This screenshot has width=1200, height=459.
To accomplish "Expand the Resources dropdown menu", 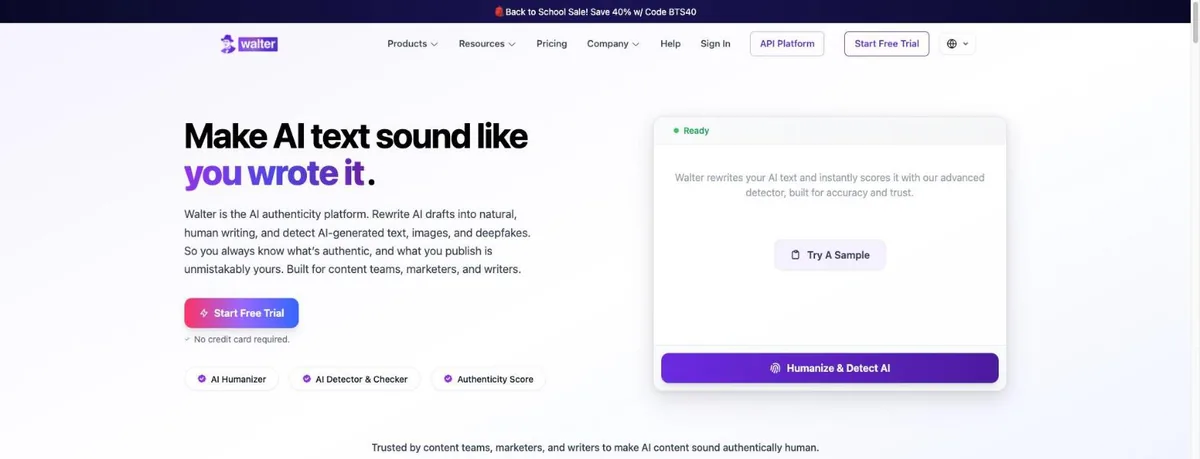I will 487,44.
